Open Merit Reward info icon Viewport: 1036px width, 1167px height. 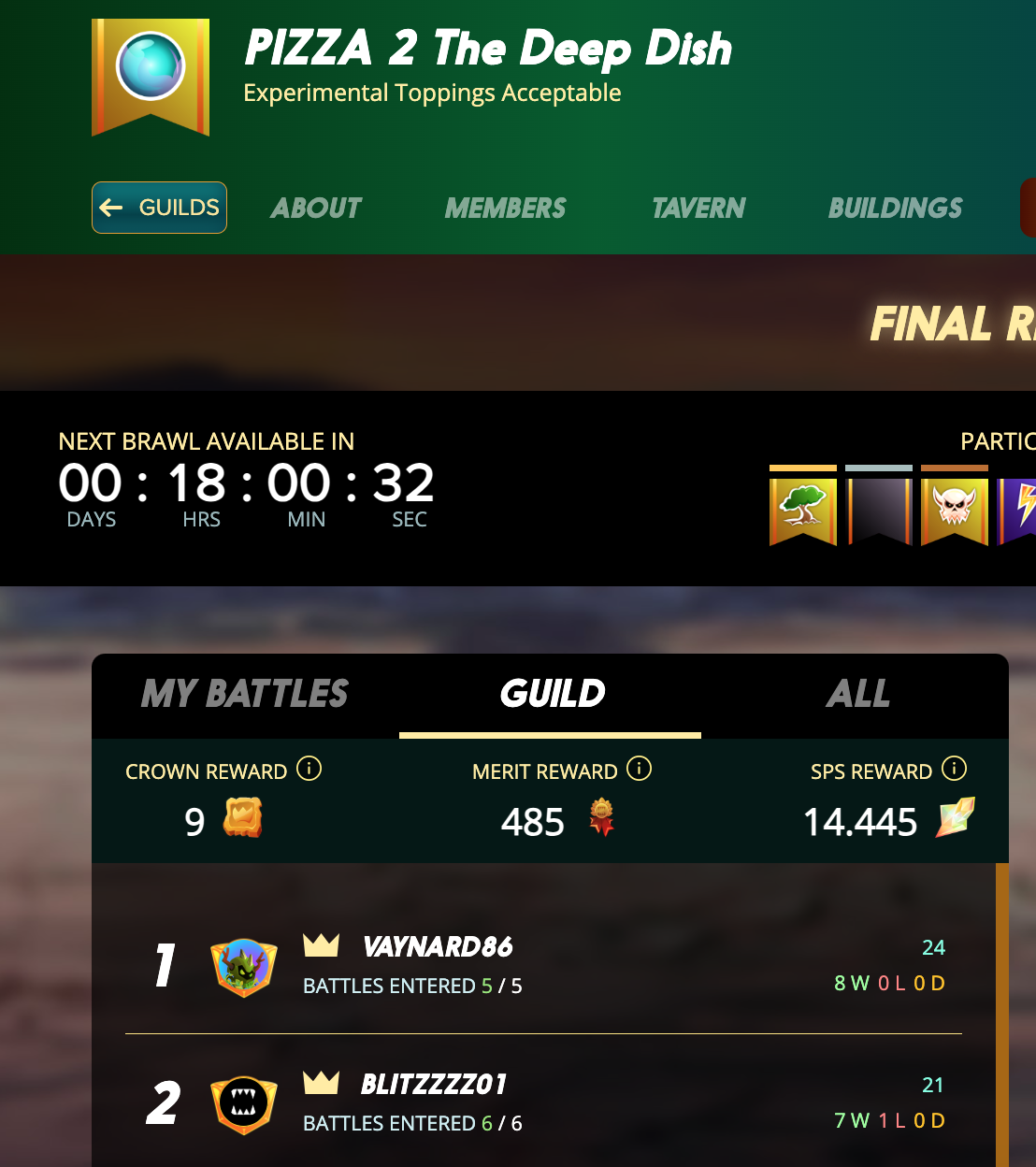click(639, 769)
